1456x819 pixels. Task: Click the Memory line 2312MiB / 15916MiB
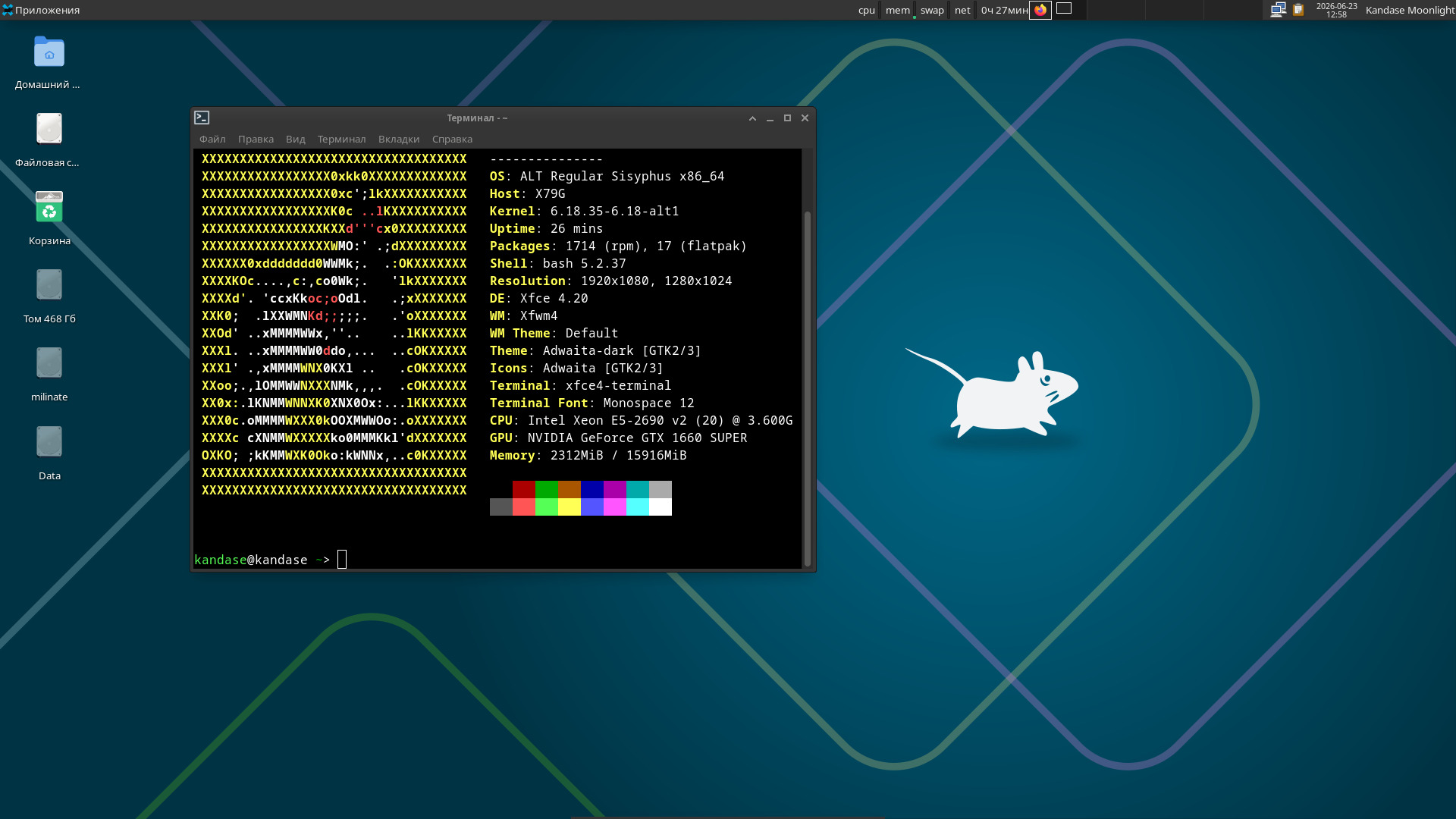coord(588,455)
